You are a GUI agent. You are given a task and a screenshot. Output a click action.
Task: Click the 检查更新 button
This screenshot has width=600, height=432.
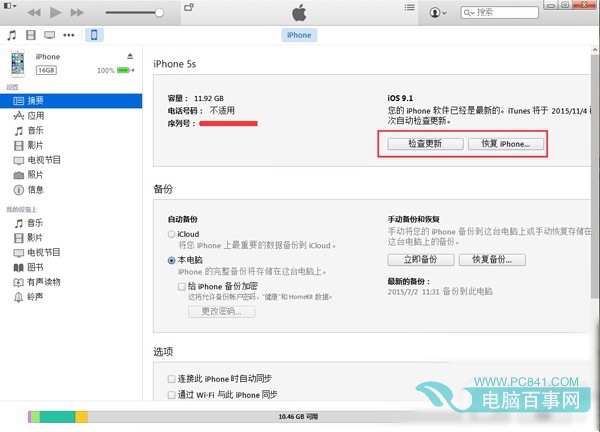point(425,144)
